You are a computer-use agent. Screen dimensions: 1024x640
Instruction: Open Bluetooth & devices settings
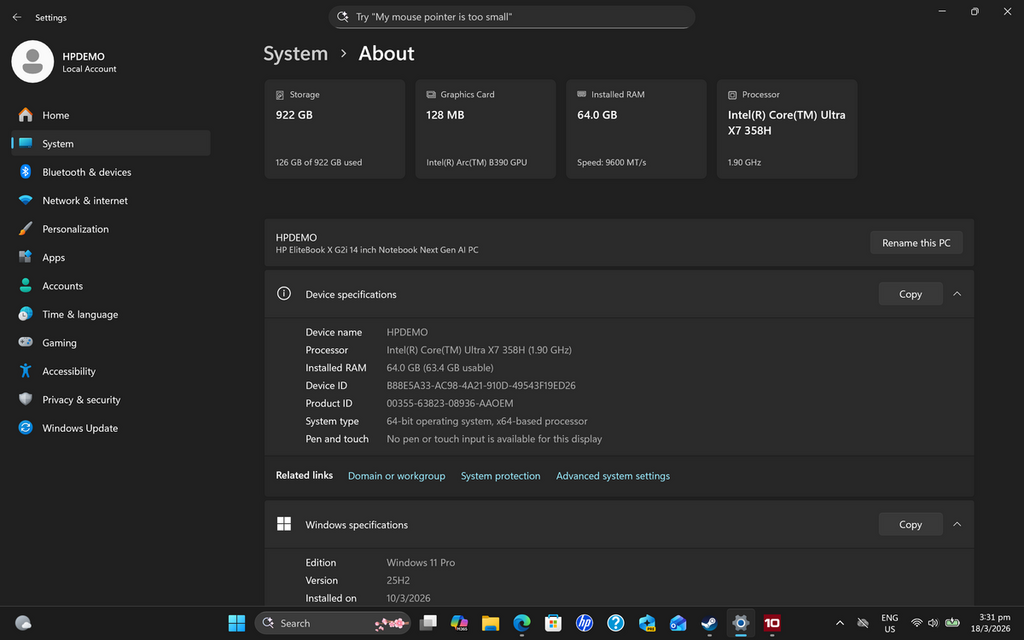[x=86, y=172]
